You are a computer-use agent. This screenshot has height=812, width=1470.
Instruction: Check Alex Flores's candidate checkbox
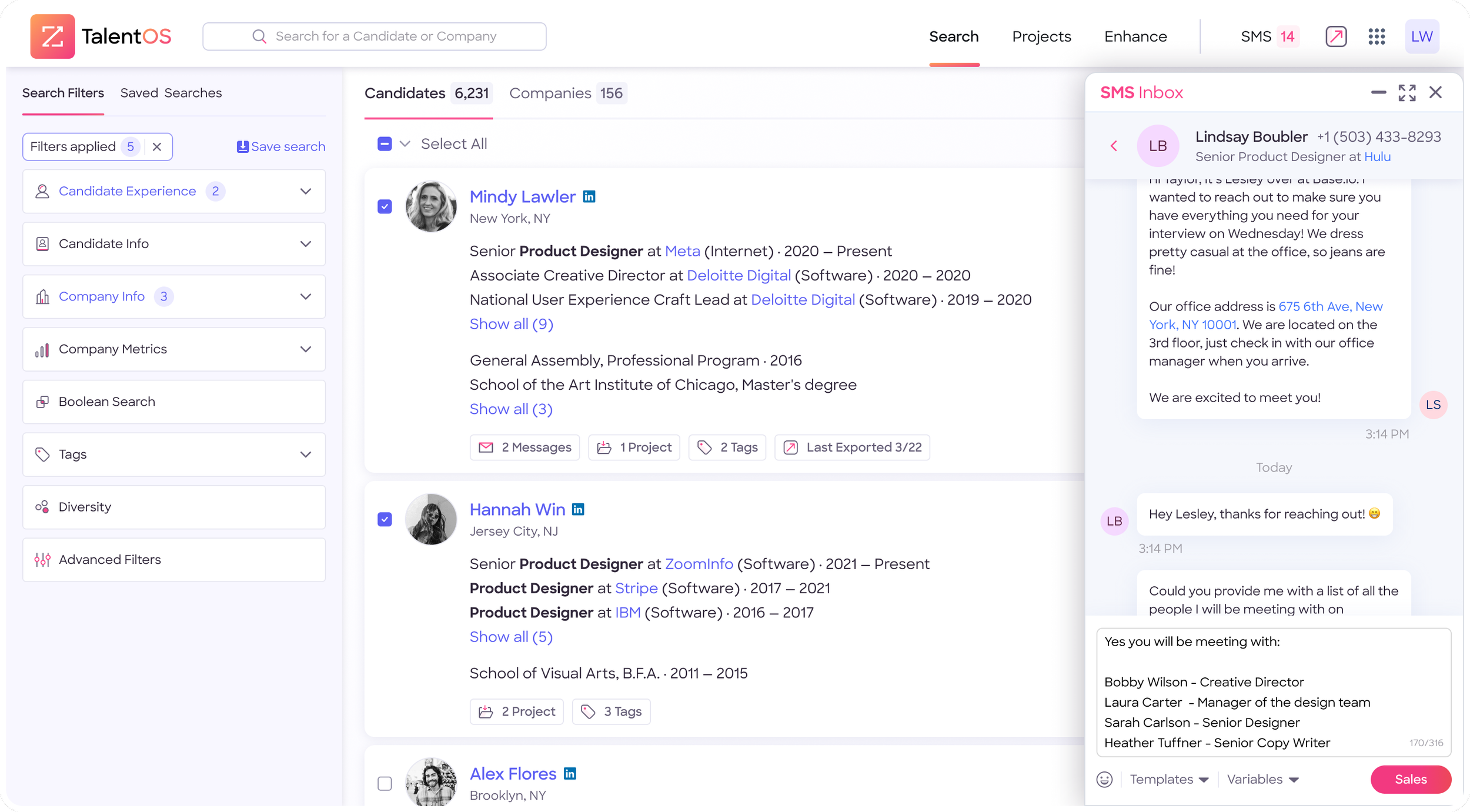(x=385, y=783)
